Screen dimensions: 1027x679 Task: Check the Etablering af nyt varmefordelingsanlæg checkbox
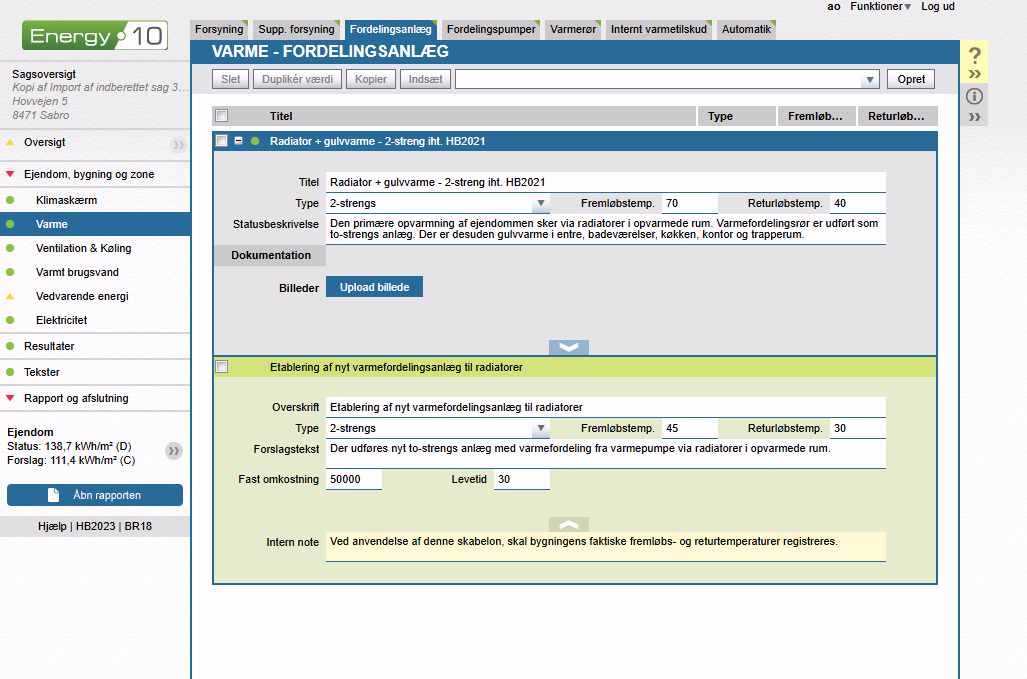click(222, 367)
